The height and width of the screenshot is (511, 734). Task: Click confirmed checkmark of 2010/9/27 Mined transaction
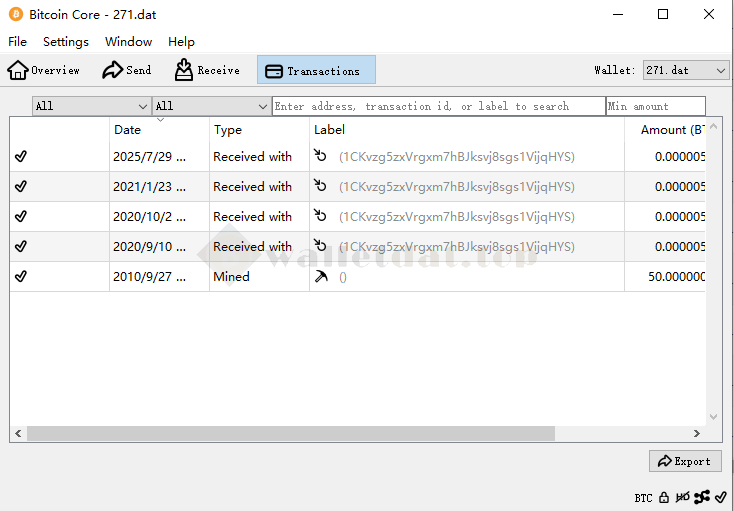pos(21,277)
